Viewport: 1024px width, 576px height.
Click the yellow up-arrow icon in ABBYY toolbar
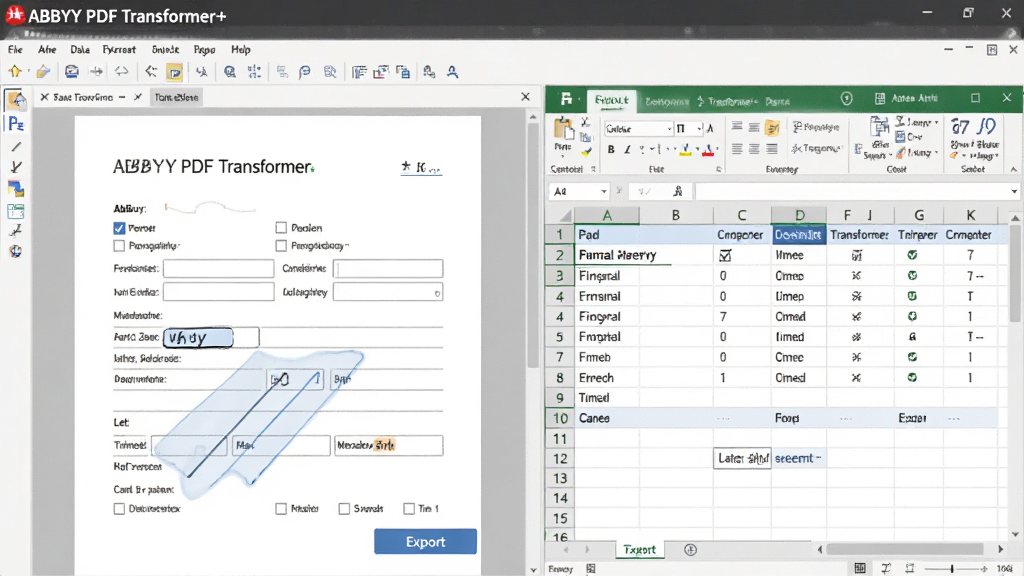14,71
